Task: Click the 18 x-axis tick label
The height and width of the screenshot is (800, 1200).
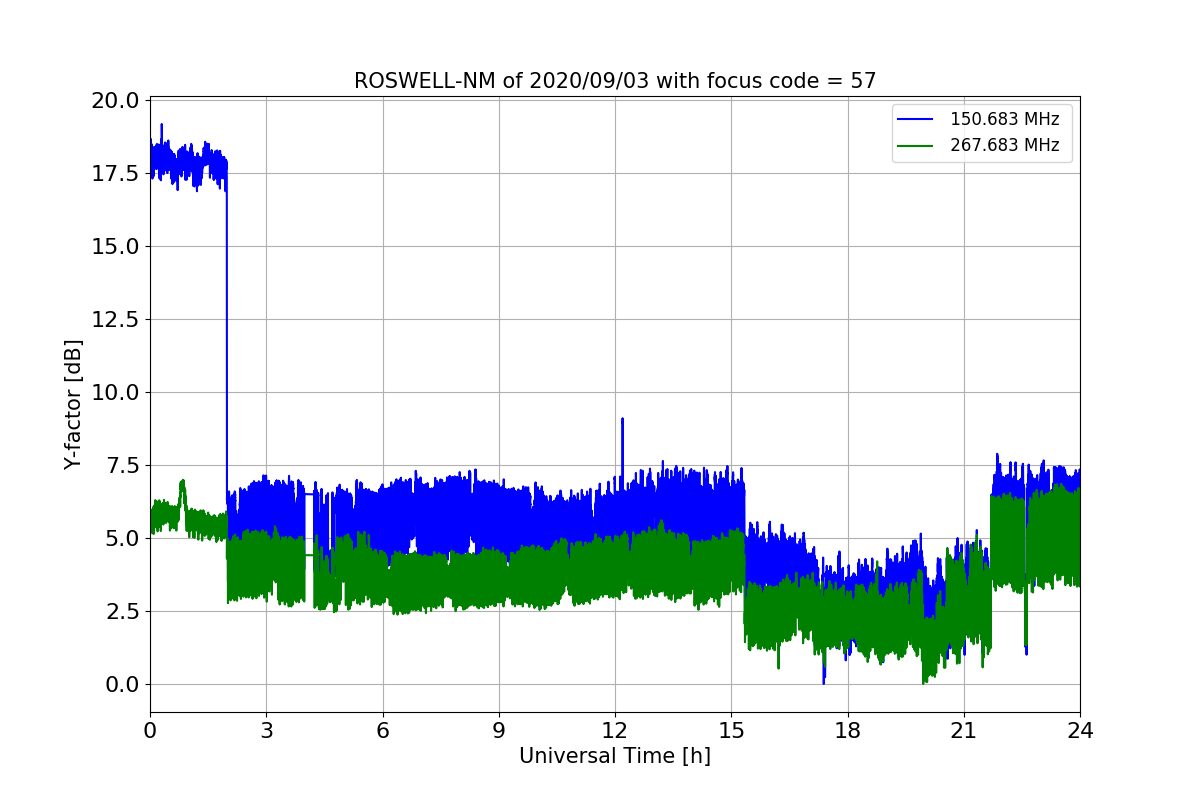Action: tap(848, 730)
